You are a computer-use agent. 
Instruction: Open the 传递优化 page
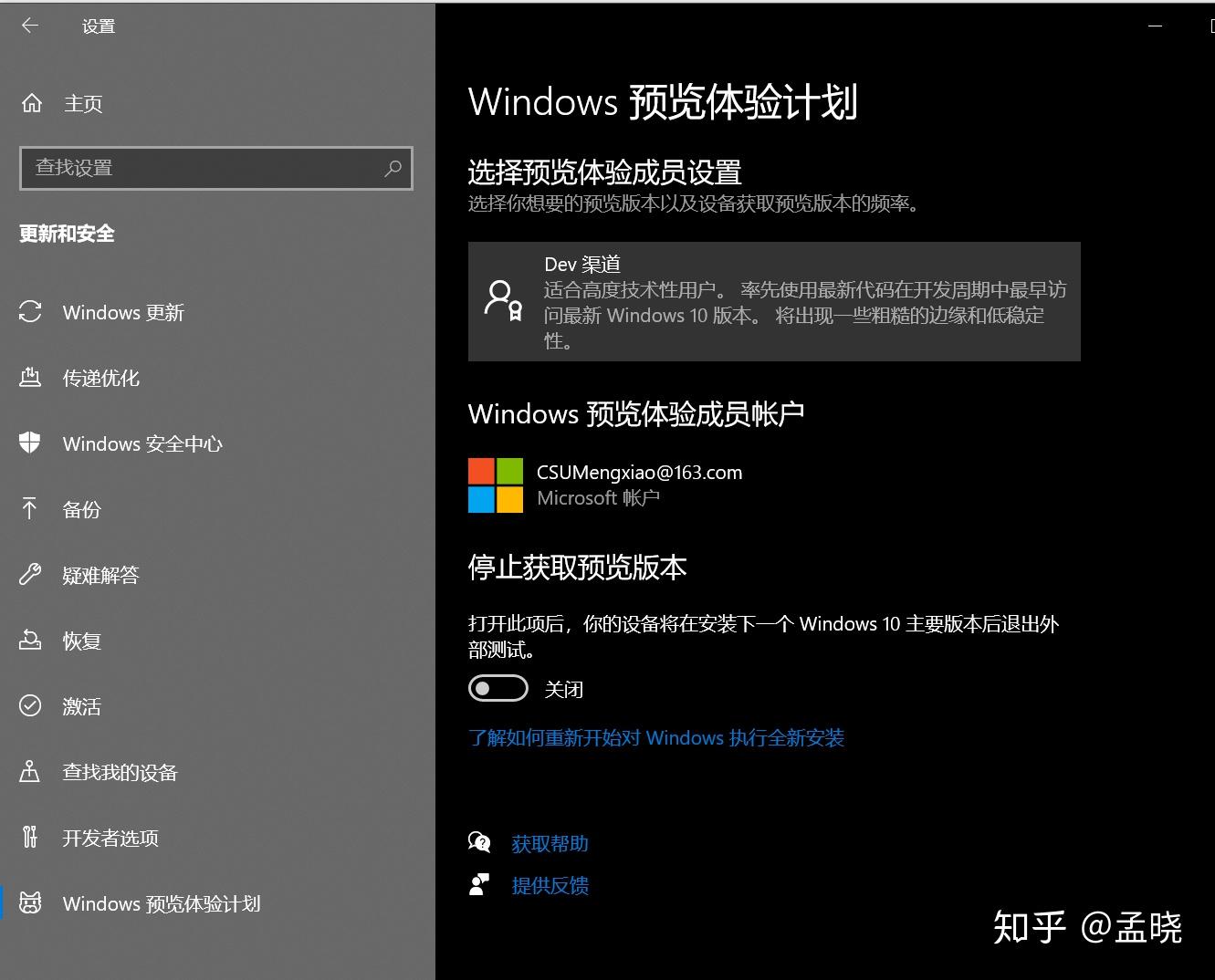point(100,378)
